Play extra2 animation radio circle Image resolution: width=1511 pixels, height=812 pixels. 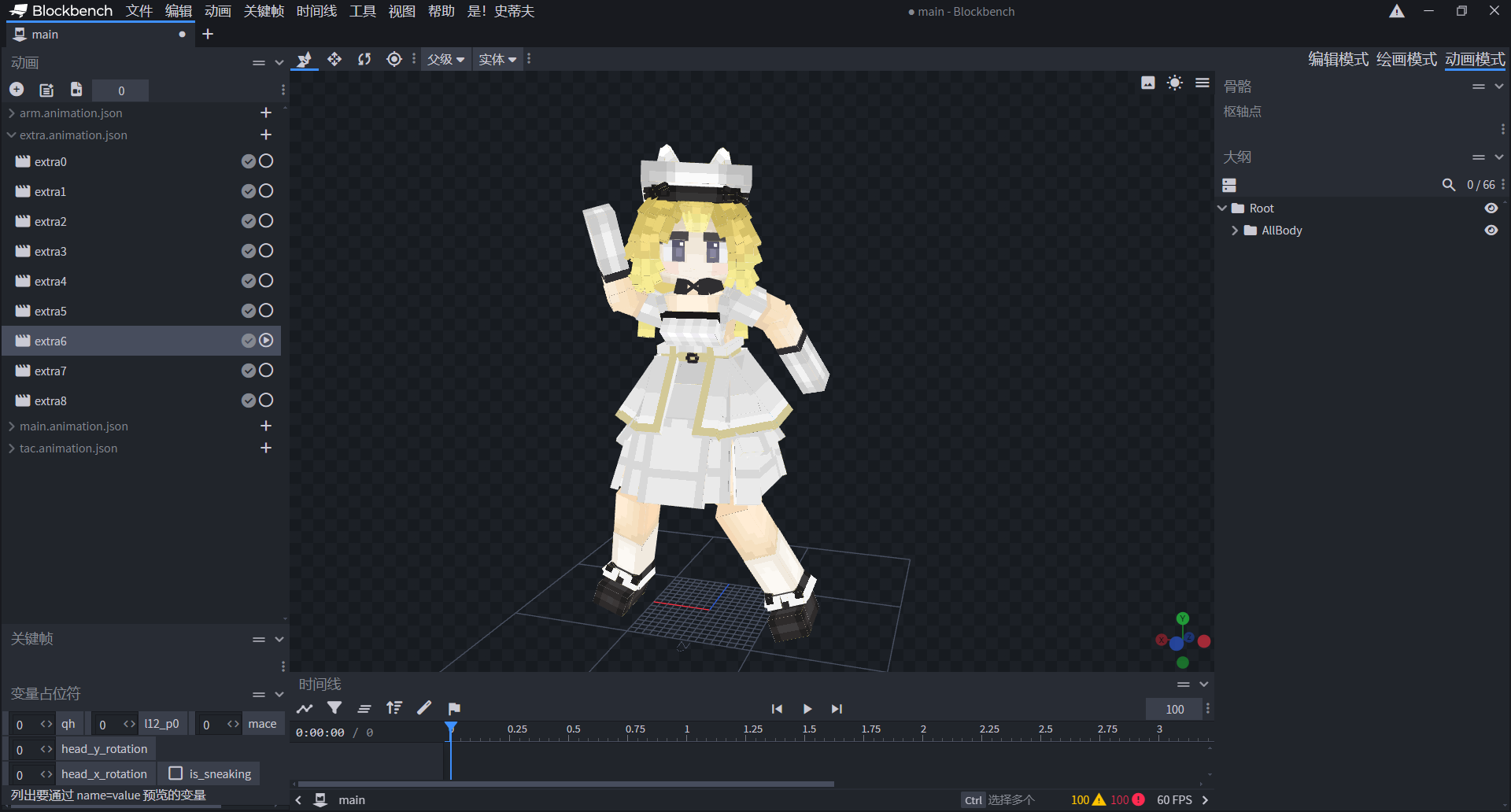(267, 221)
